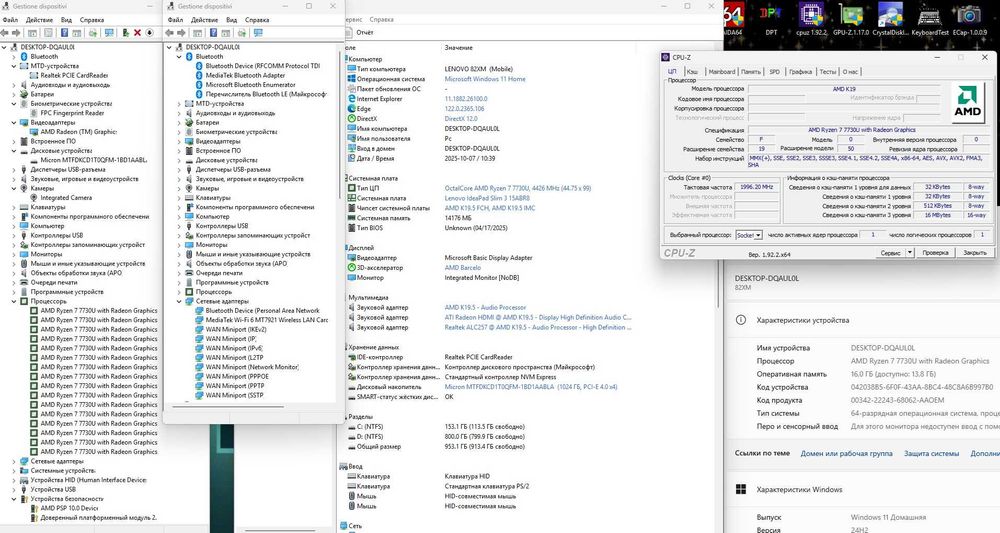Open Вид menu in left Device Manager
This screenshot has width=1000, height=533.
[x=66, y=20]
